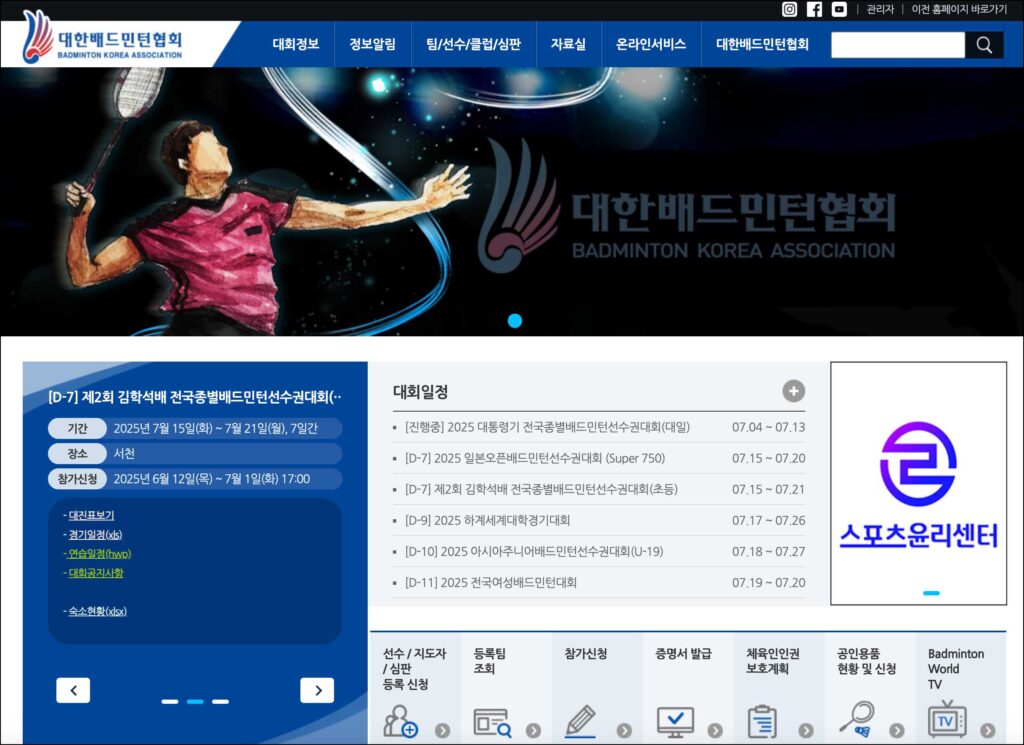The image size is (1024, 745).
Task: Open the 숙소현황(xlsx) link
Action: 98,611
